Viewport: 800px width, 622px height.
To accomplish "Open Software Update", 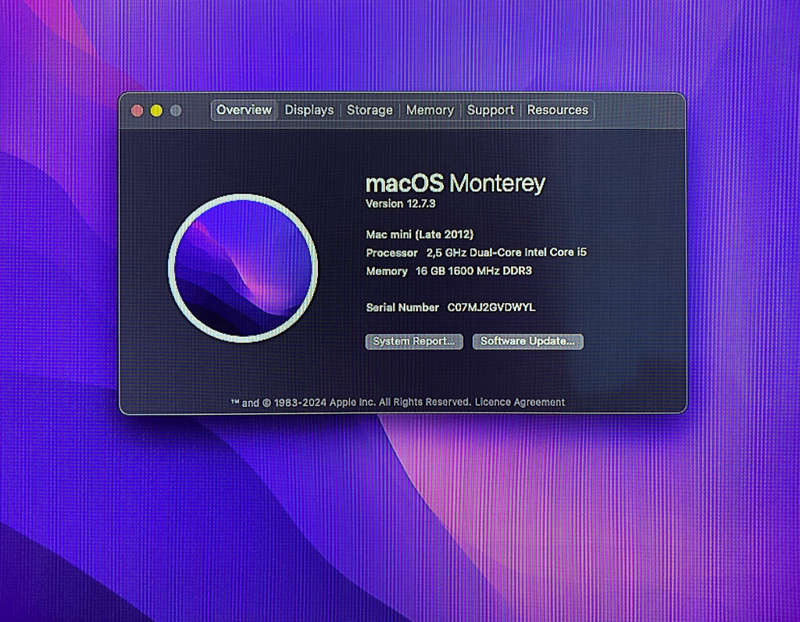I will pos(528,341).
